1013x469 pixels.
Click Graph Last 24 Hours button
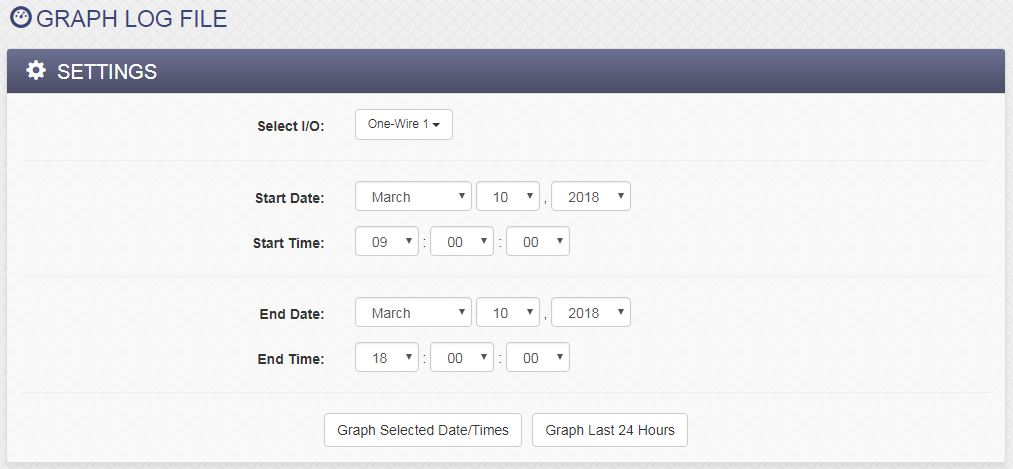(610, 430)
